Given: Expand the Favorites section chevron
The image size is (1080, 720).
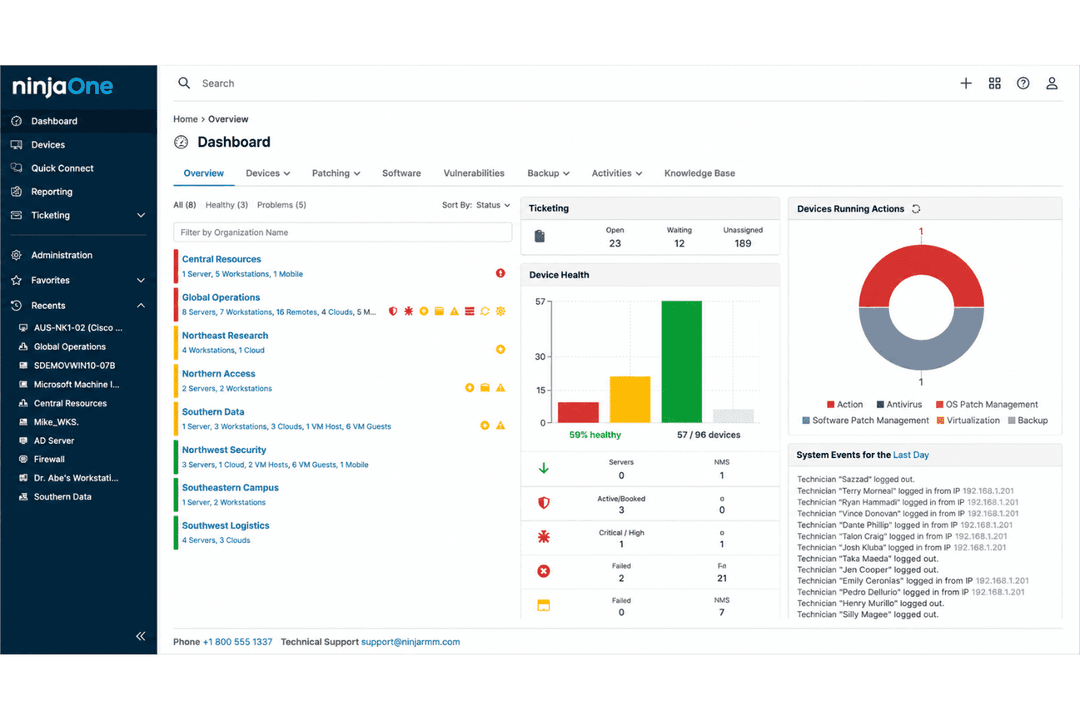Looking at the screenshot, I should click(x=141, y=280).
